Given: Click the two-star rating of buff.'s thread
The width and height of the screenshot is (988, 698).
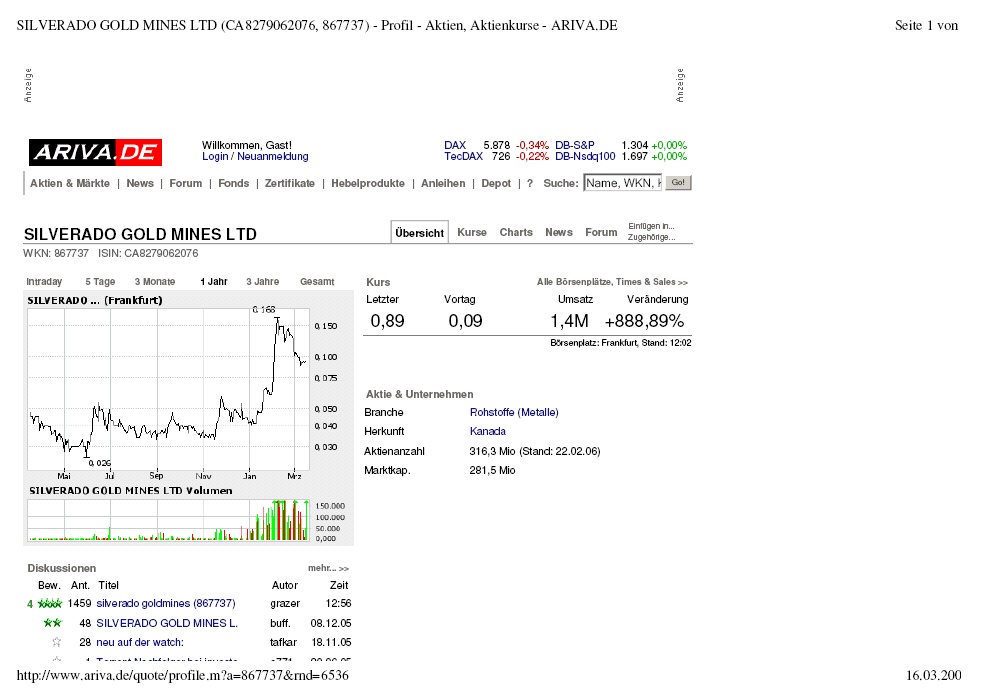Looking at the screenshot, I should 52,623.
